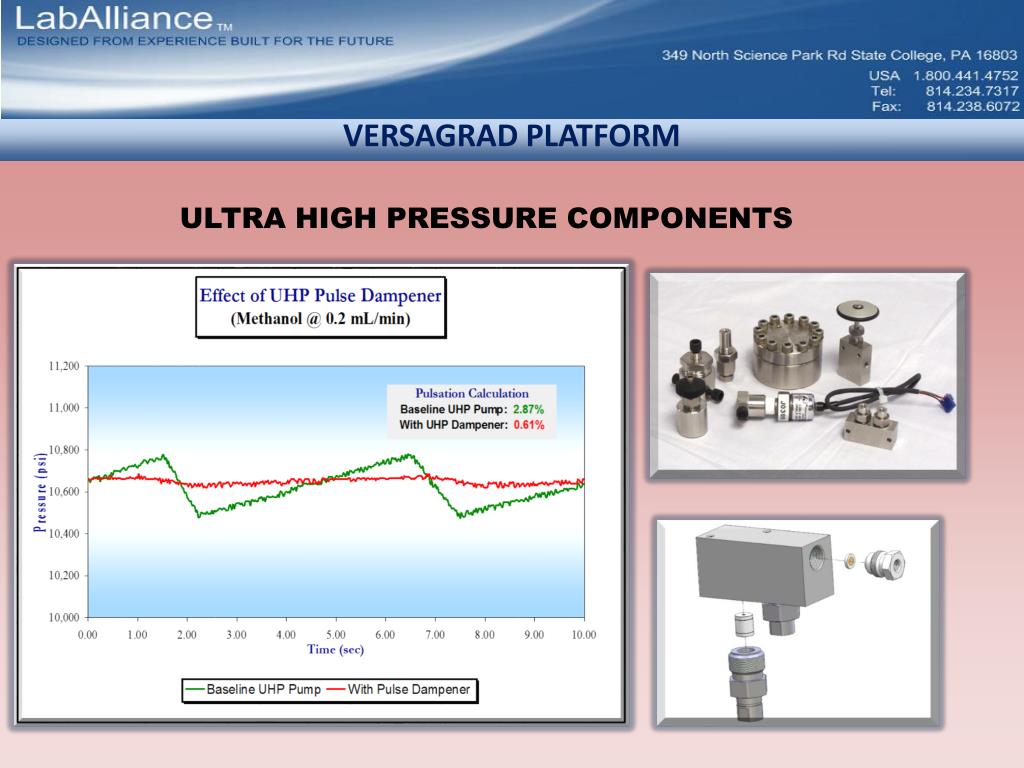
Task: Click the address '349 North Science Park Rd'
Action: (x=754, y=56)
